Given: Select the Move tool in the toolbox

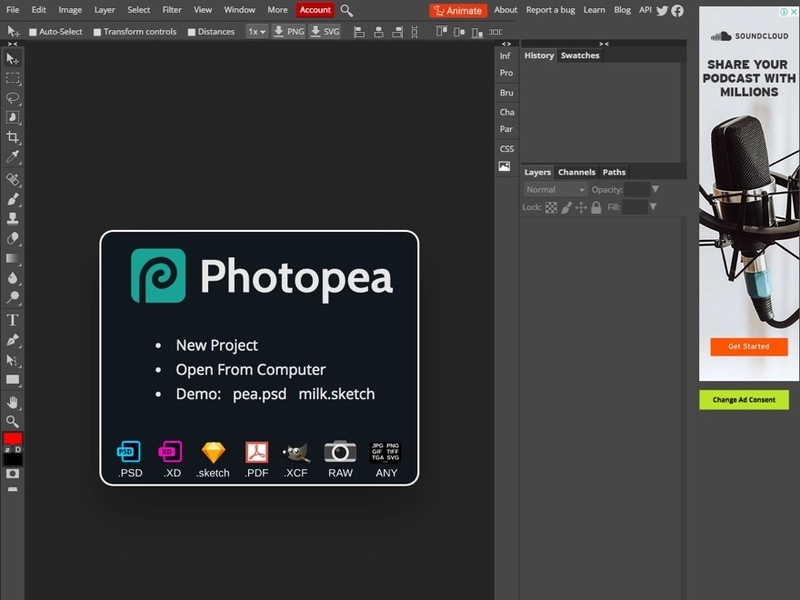Looking at the screenshot, I should click(12, 59).
